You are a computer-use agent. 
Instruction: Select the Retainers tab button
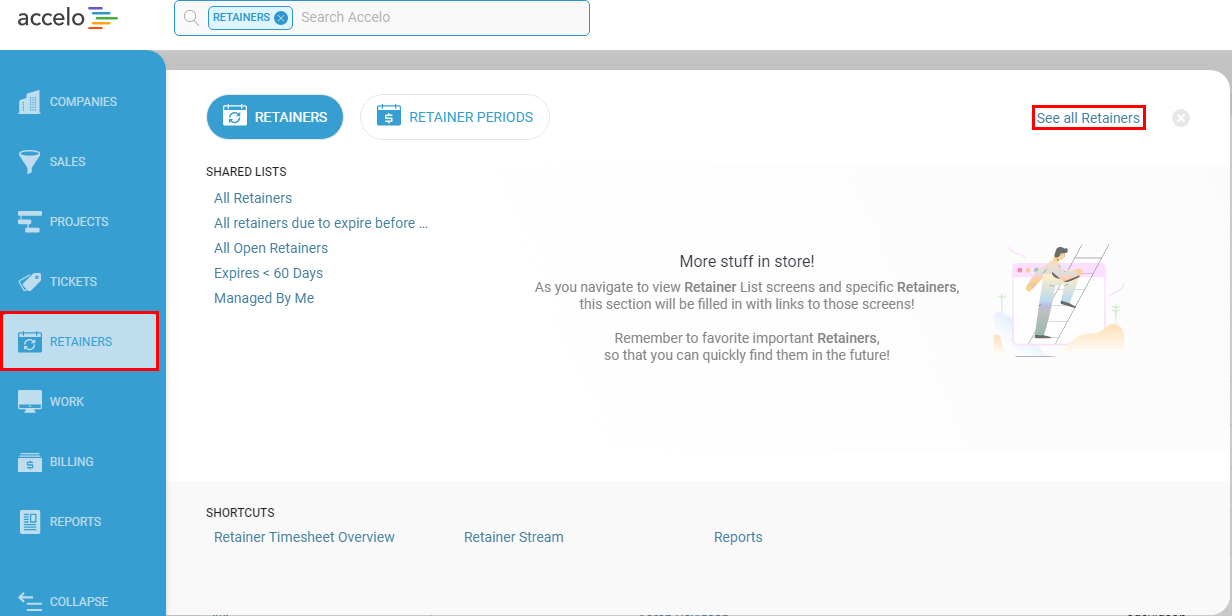[275, 117]
